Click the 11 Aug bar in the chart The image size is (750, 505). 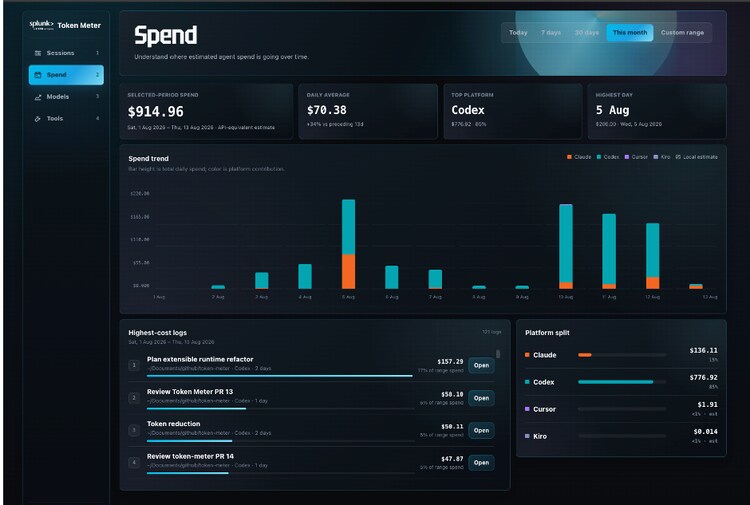[x=609, y=251]
